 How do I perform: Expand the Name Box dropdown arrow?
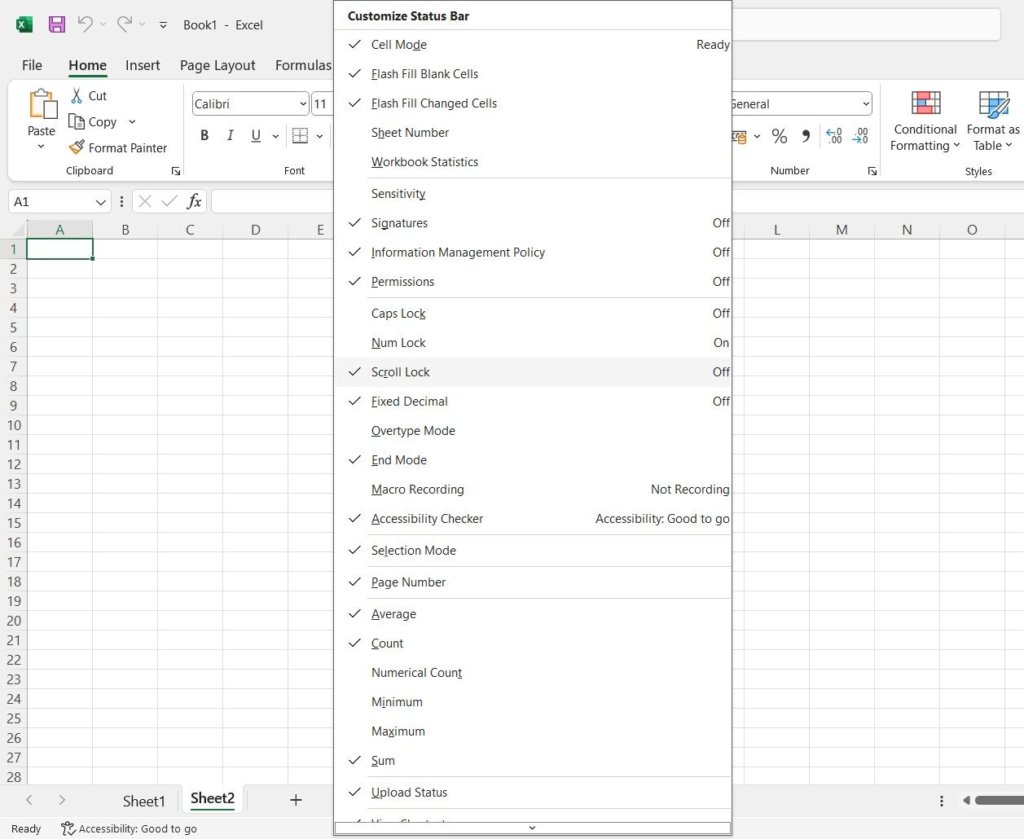click(101, 202)
